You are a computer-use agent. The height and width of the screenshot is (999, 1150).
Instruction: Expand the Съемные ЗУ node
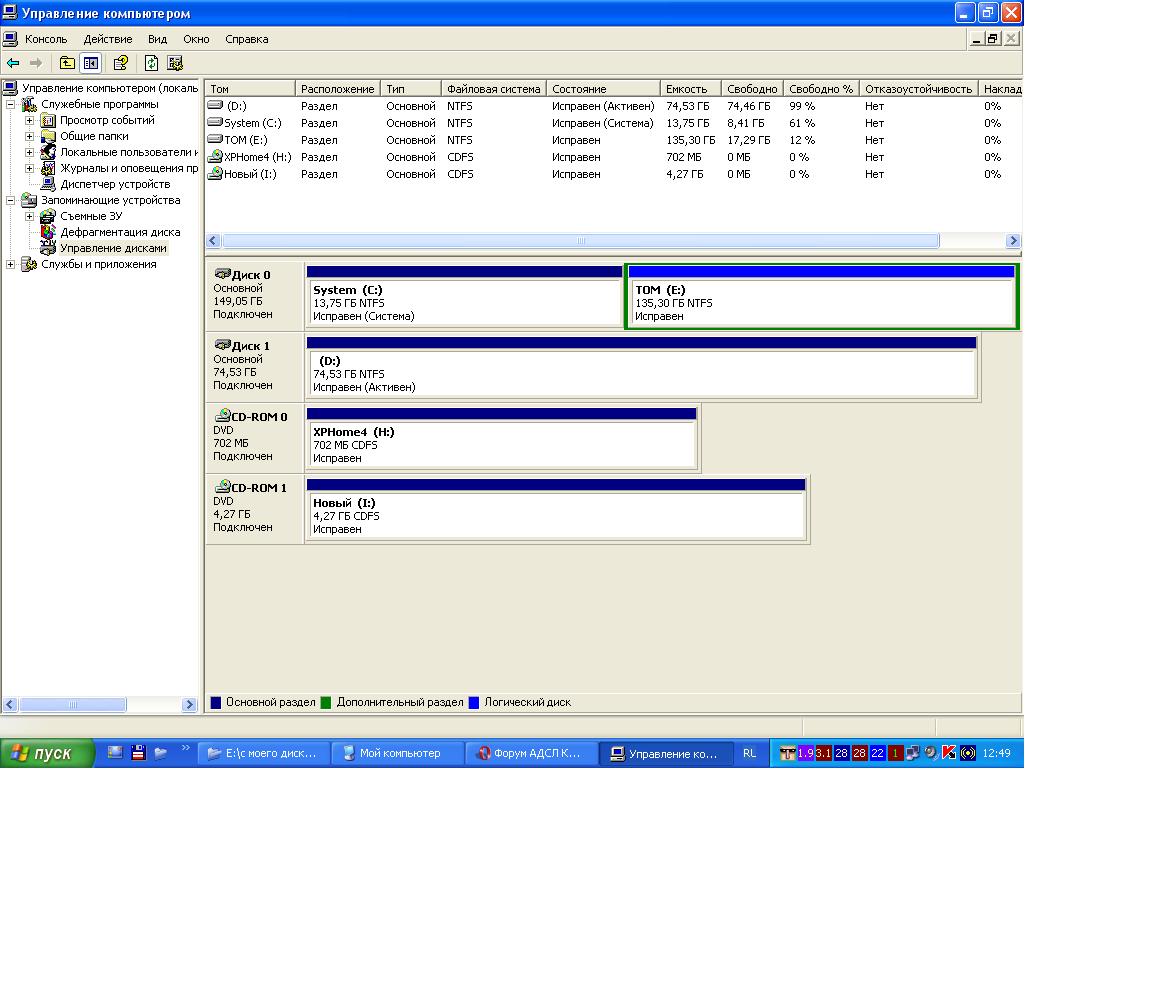30,216
